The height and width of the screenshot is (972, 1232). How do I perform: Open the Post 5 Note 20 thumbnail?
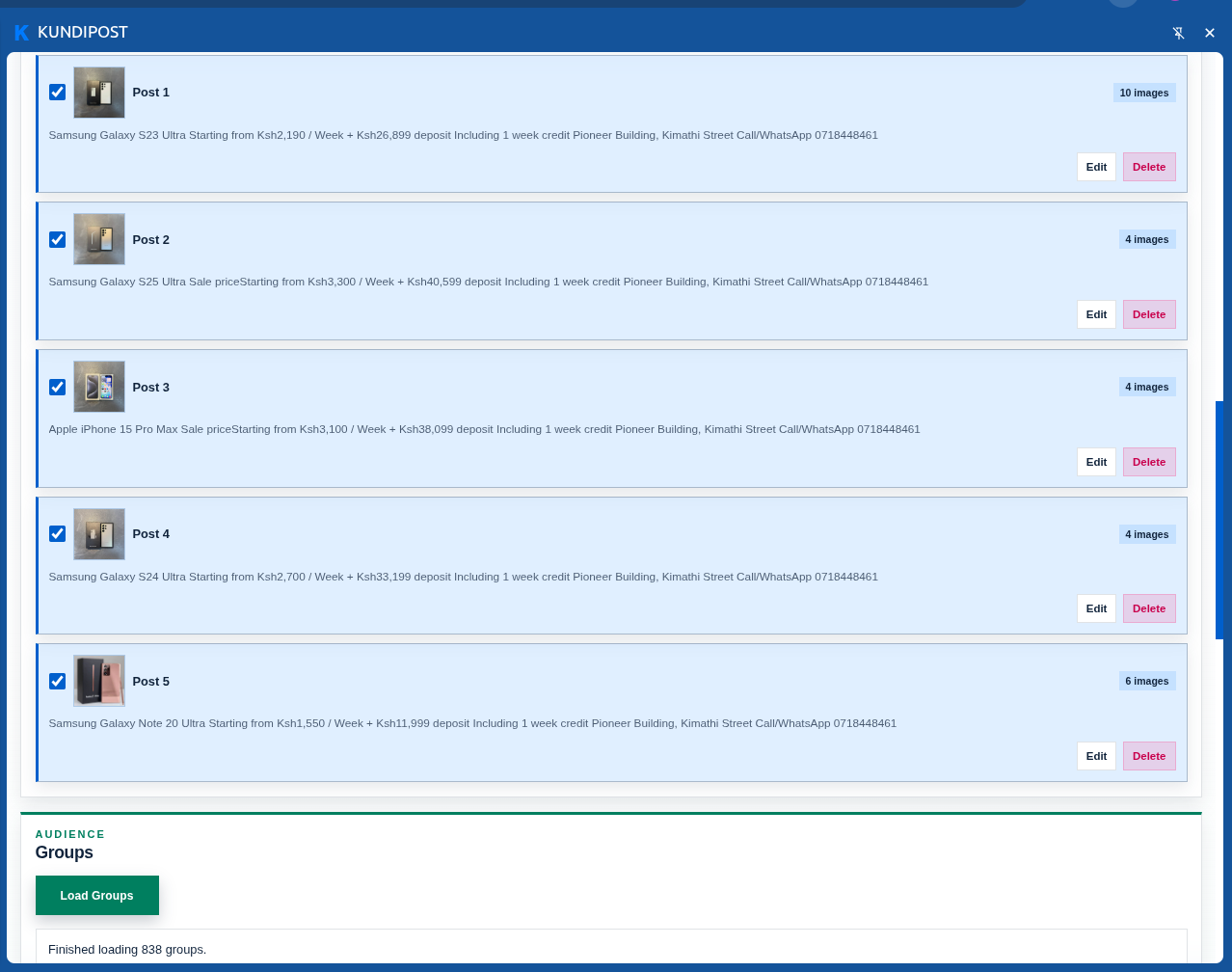(99, 681)
